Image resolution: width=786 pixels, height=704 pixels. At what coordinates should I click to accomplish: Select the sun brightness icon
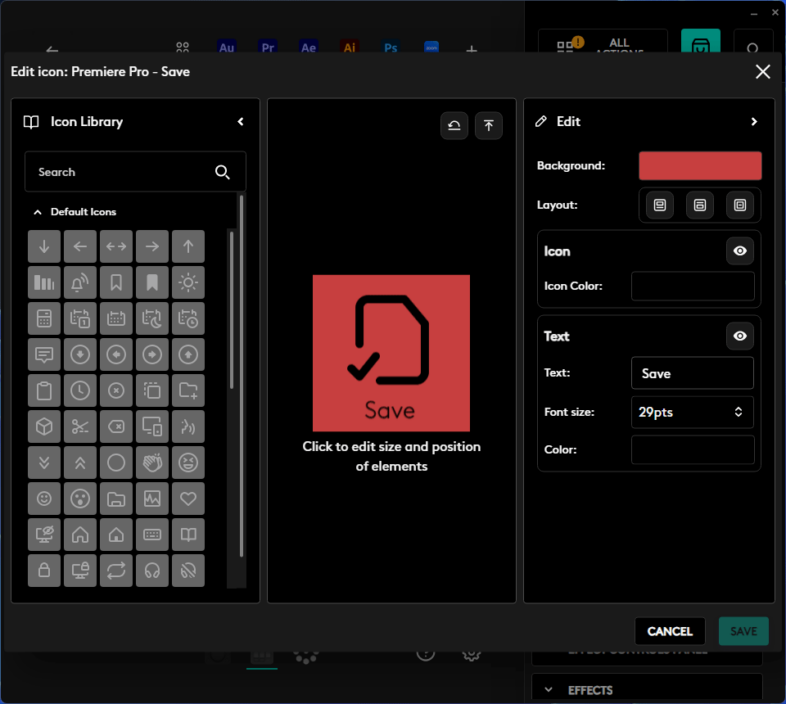(x=188, y=282)
